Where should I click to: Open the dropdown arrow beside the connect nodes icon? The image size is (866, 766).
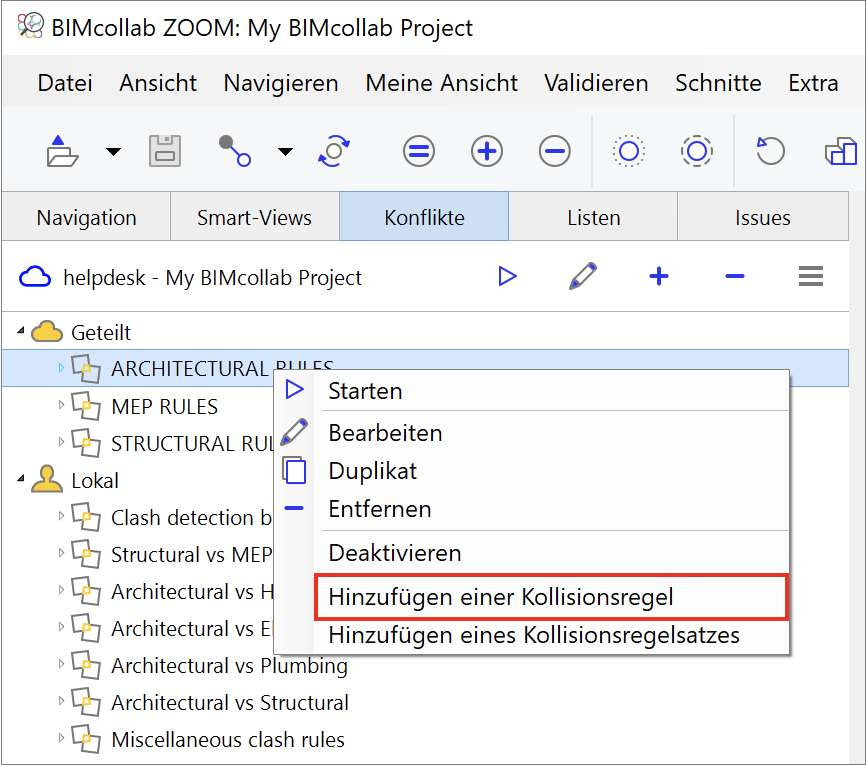(x=285, y=151)
